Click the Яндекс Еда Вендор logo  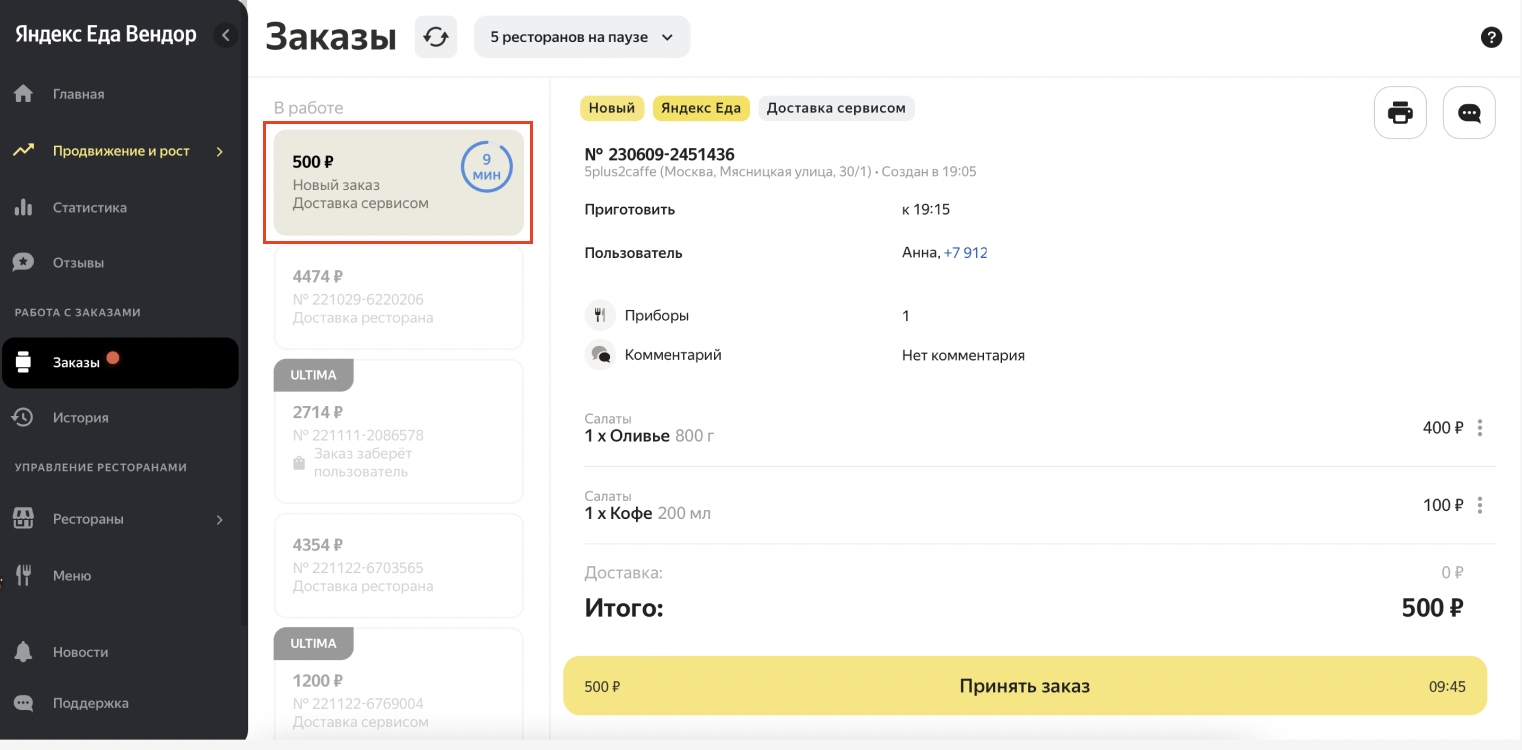pyautogui.click(x=106, y=34)
